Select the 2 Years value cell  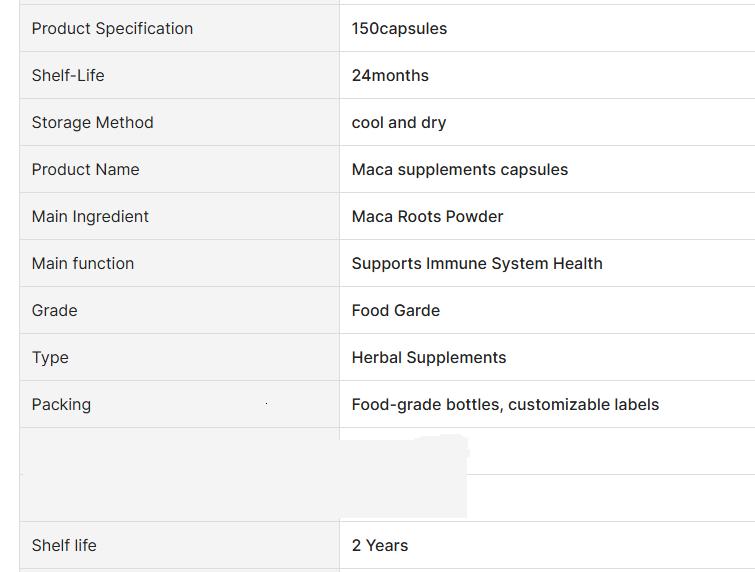tap(380, 545)
